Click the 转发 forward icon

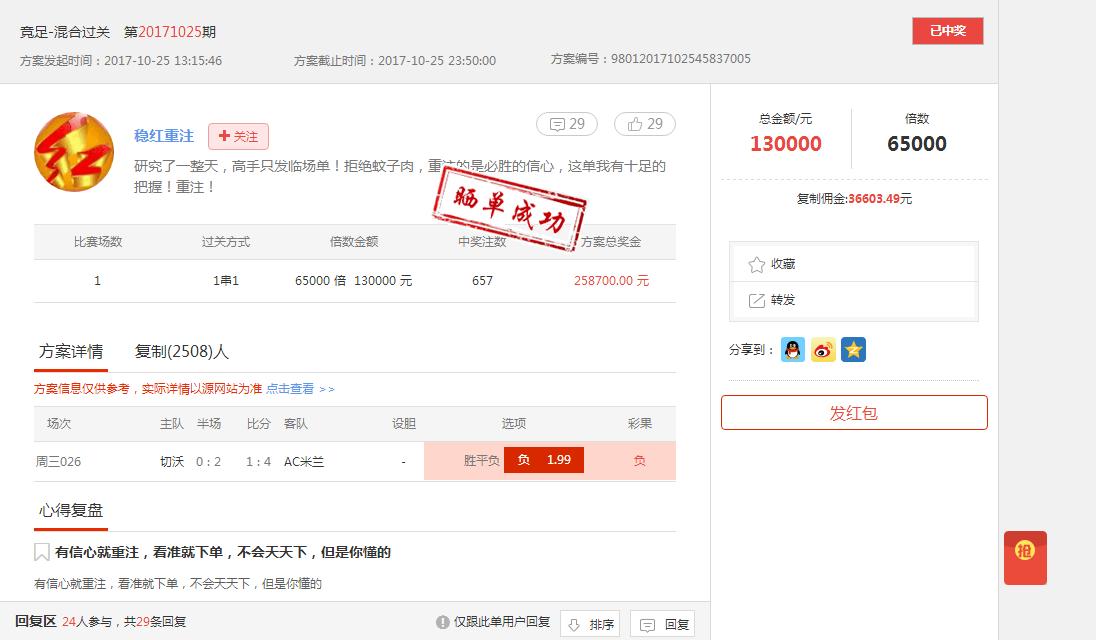pyautogui.click(x=757, y=302)
